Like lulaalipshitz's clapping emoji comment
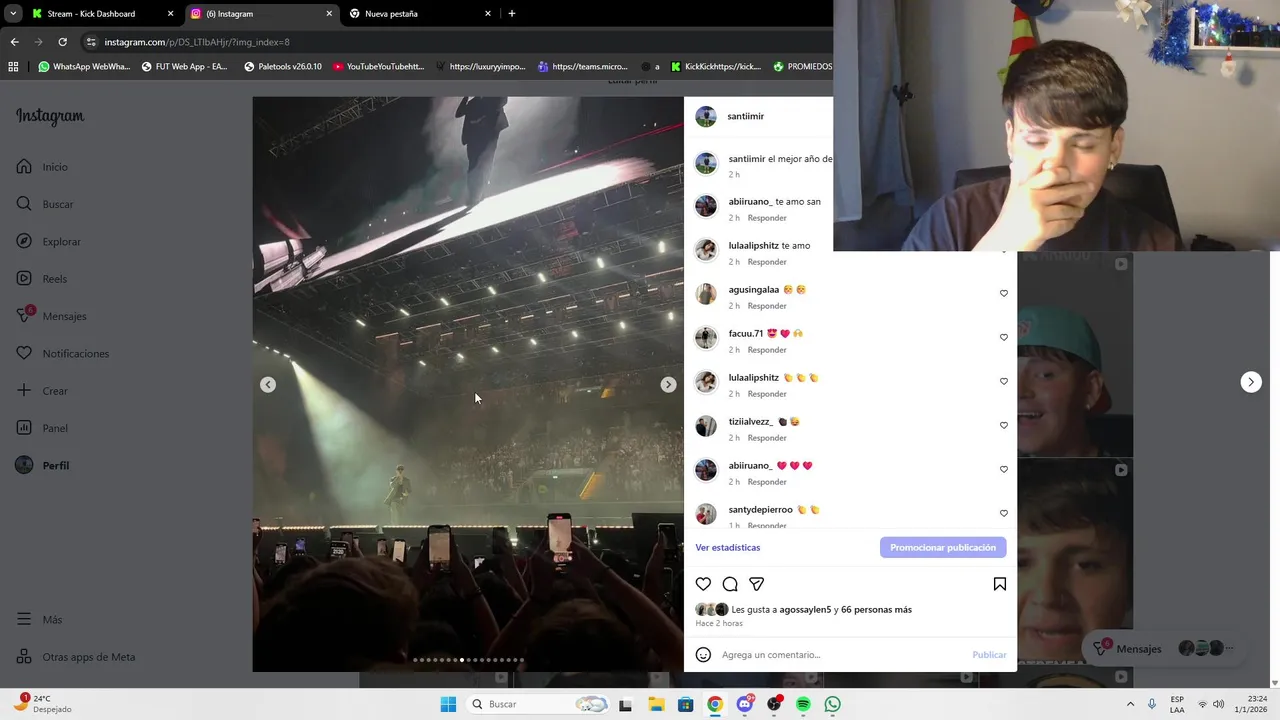This screenshot has width=1280, height=720. pyautogui.click(x=1004, y=381)
